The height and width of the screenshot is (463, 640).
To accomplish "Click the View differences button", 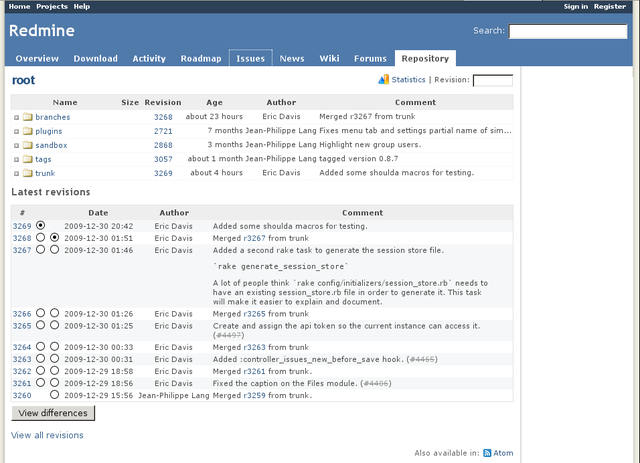I will [53, 413].
